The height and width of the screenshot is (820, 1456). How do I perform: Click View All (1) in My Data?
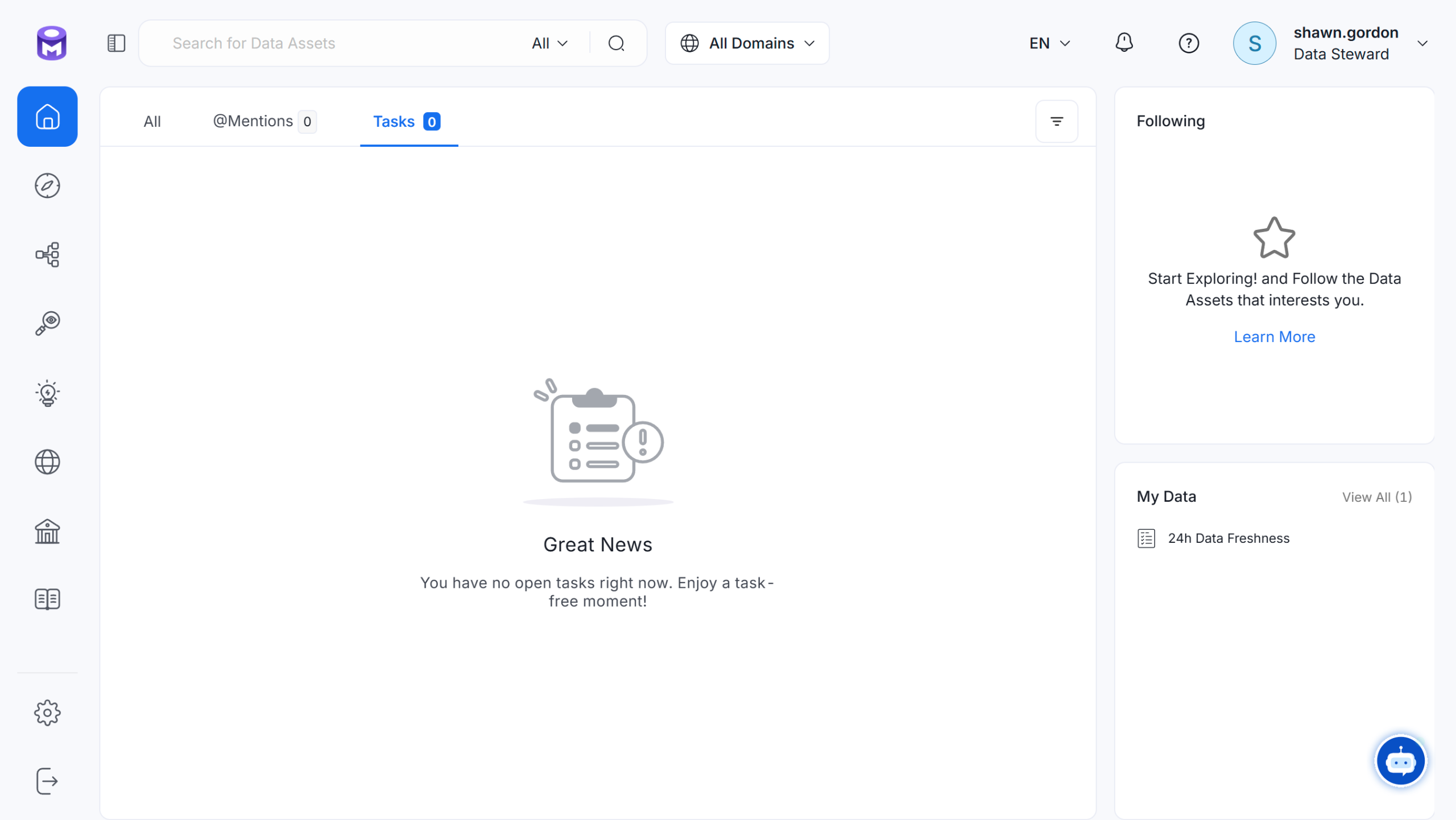click(1377, 497)
